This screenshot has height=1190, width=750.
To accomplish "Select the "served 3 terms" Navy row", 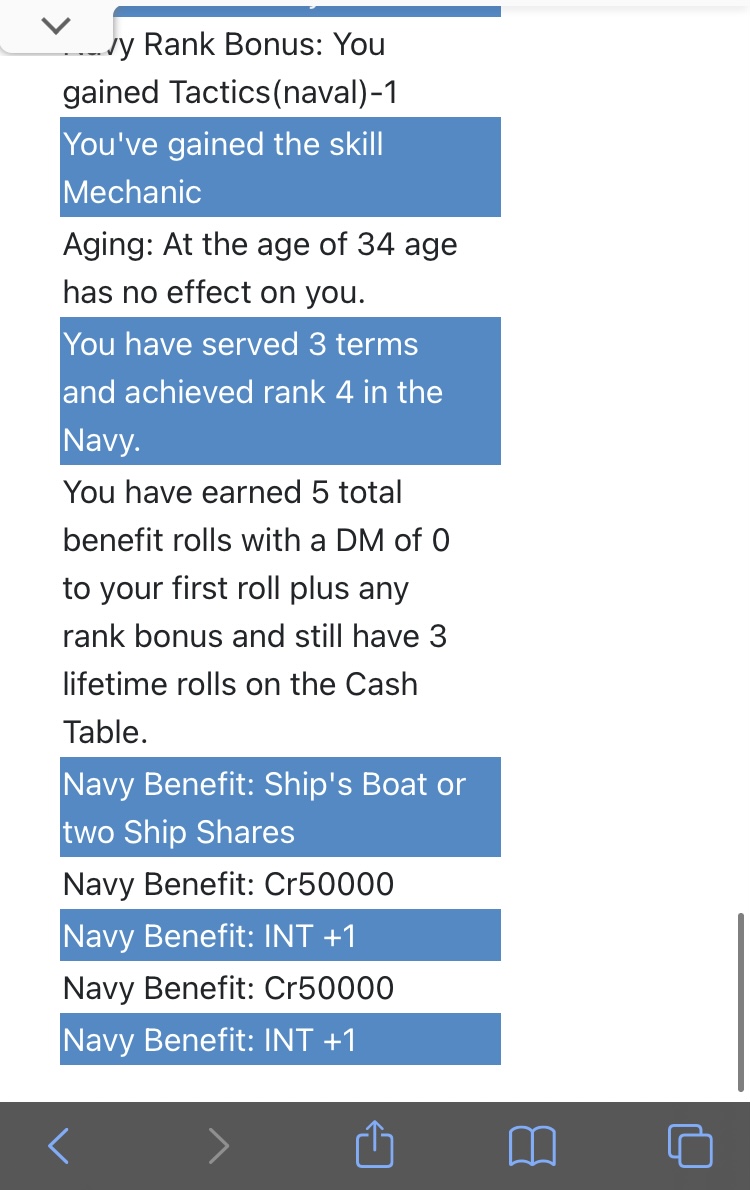I will [280, 391].
